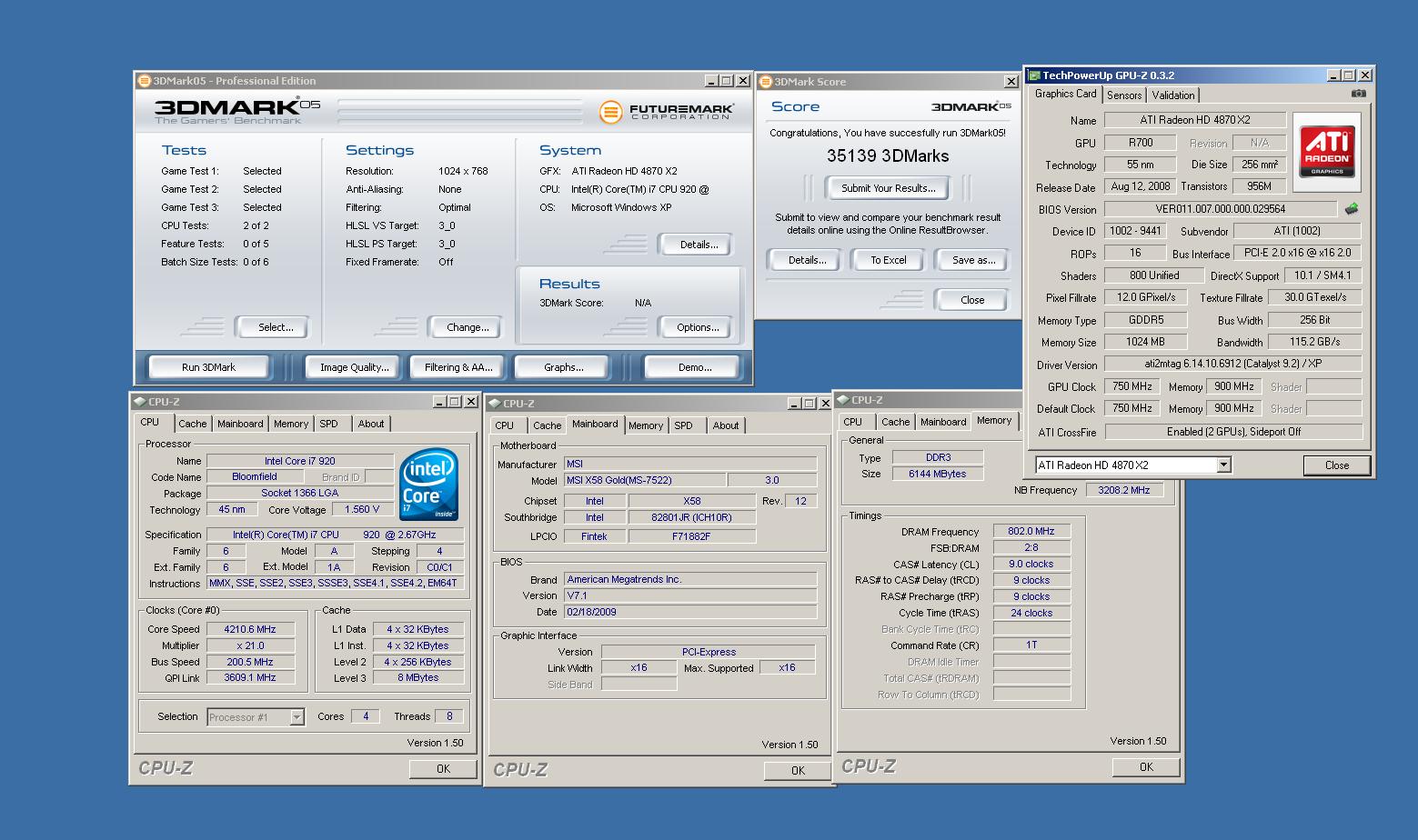The image size is (1418, 840).
Task: Click Close button in GPU-Z window
Action: click(x=1336, y=465)
